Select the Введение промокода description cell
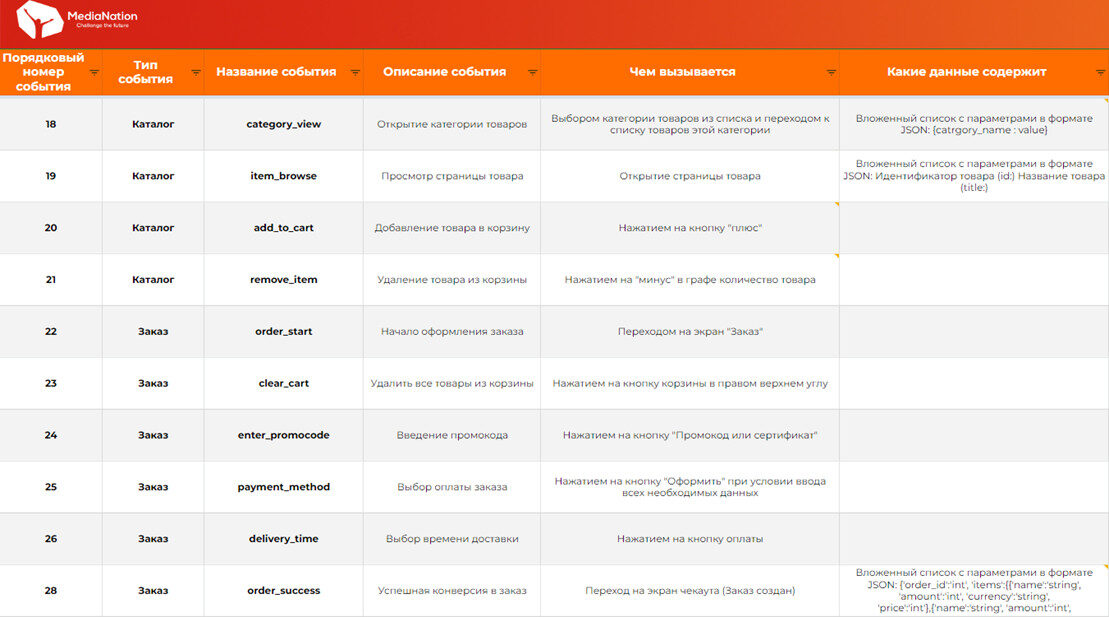Screen dimensions: 1109x617 (452, 435)
